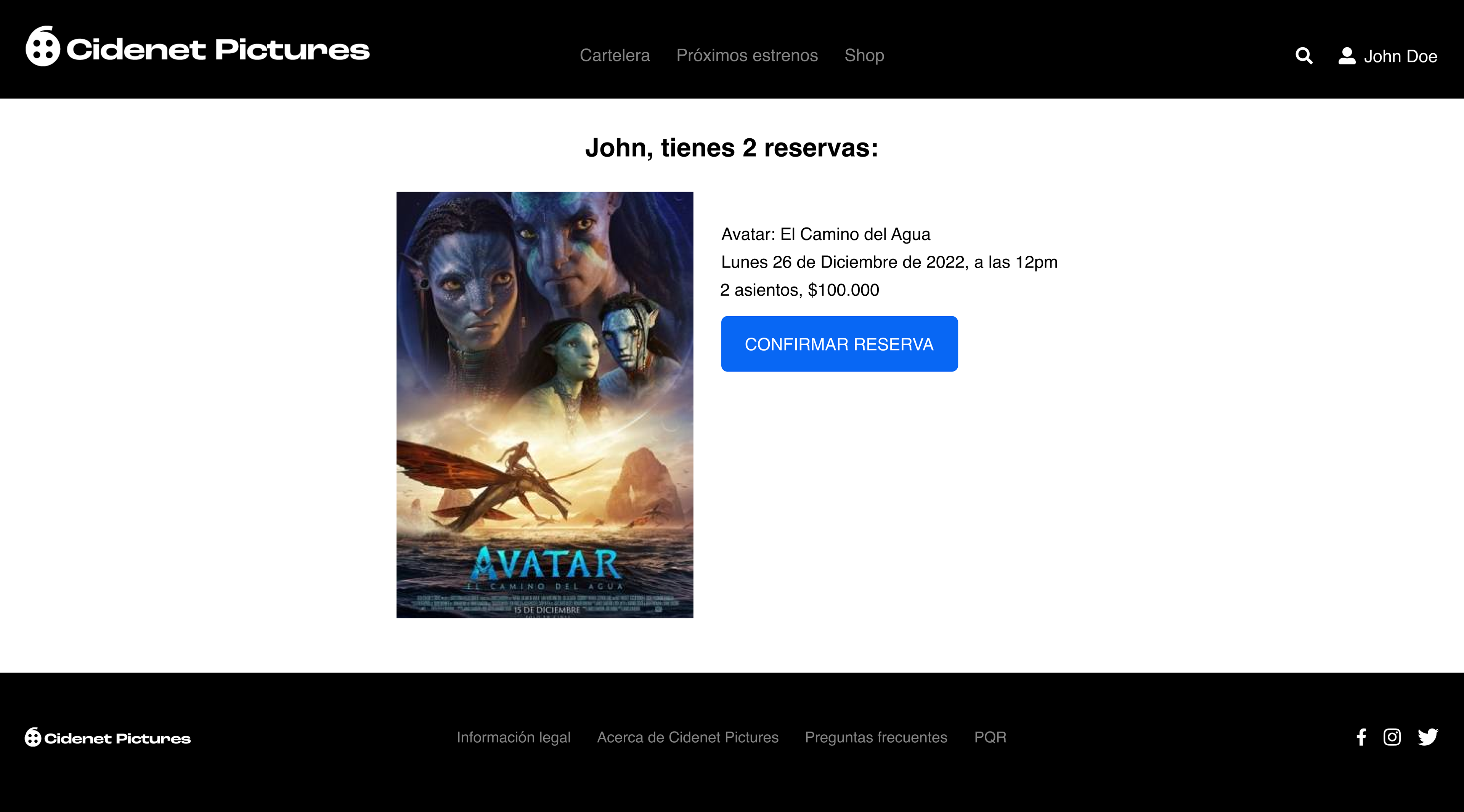Viewport: 1464px width, 812px height.
Task: Open the PQR footer link
Action: (x=990, y=737)
